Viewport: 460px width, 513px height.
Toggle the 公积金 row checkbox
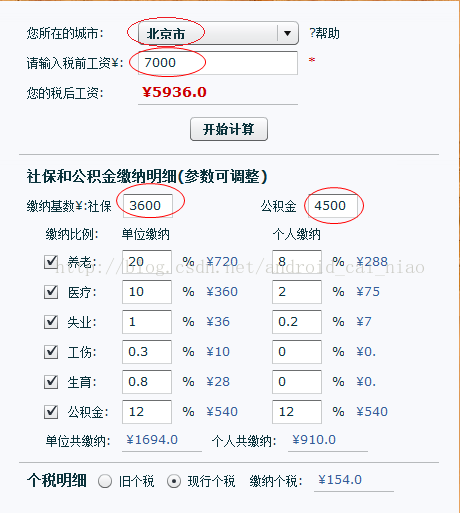[x=51, y=412]
